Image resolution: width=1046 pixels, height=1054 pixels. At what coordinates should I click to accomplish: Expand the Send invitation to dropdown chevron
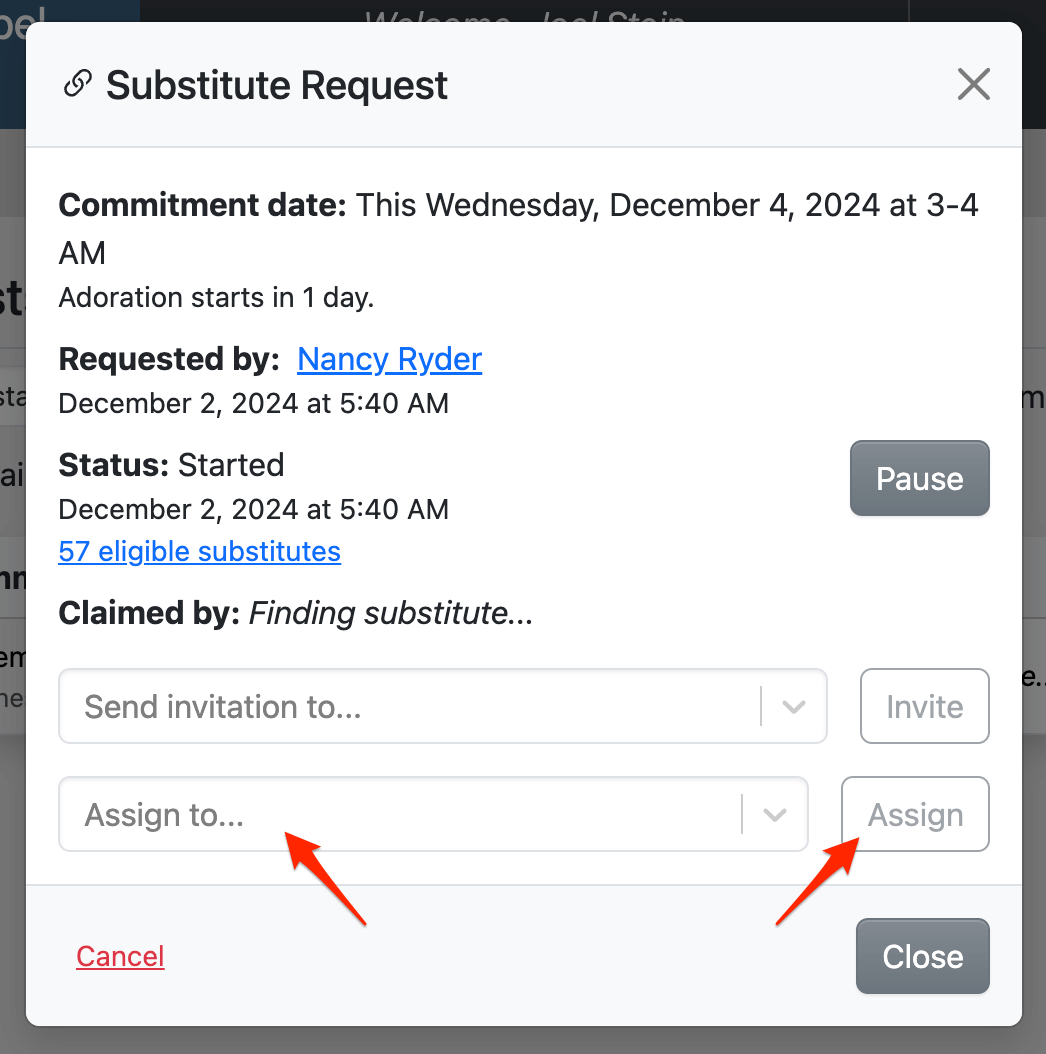(794, 707)
